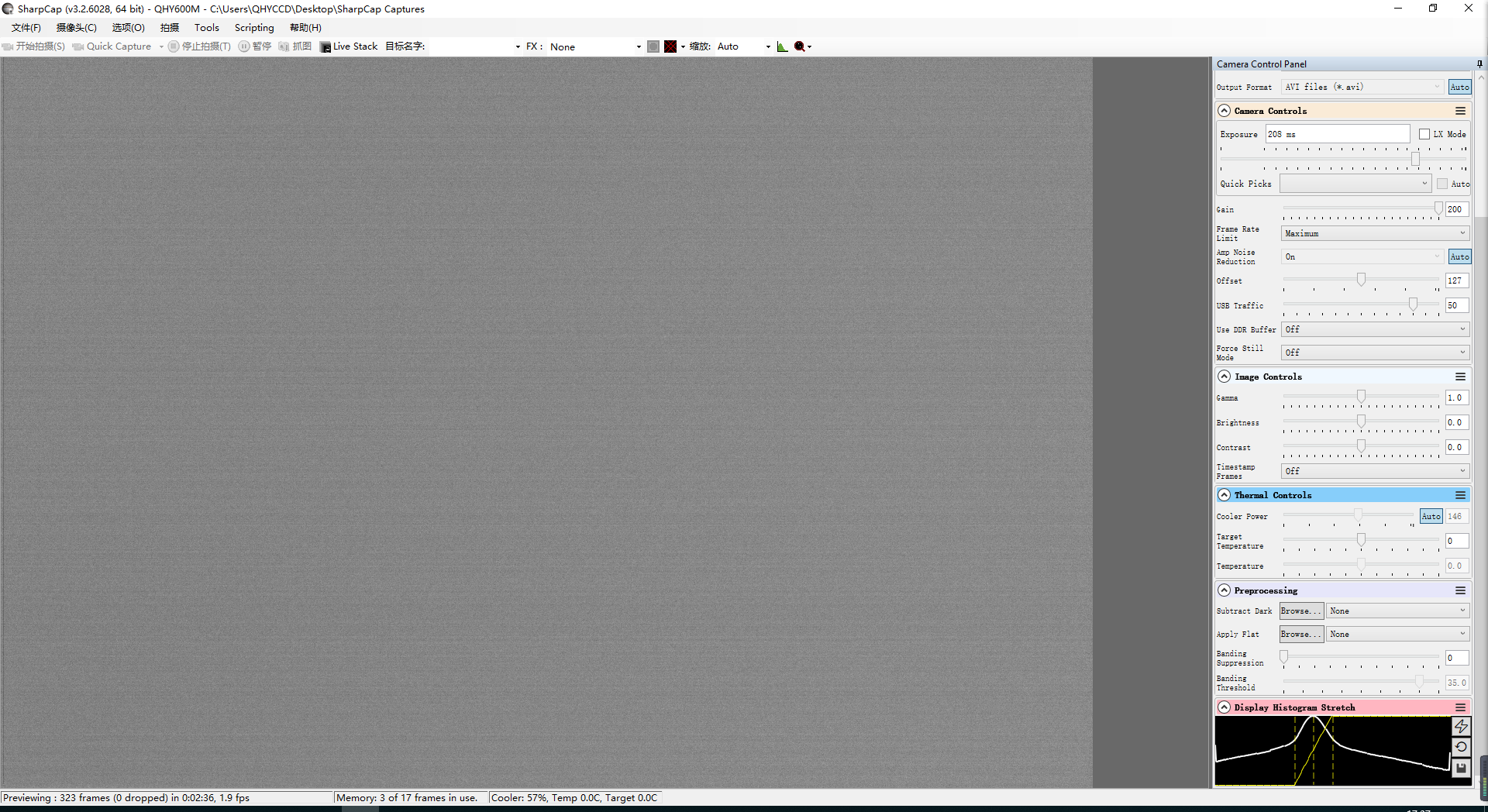Open Display Histogram Stretch hamburger menu
The image size is (1488, 812).
1460,707
